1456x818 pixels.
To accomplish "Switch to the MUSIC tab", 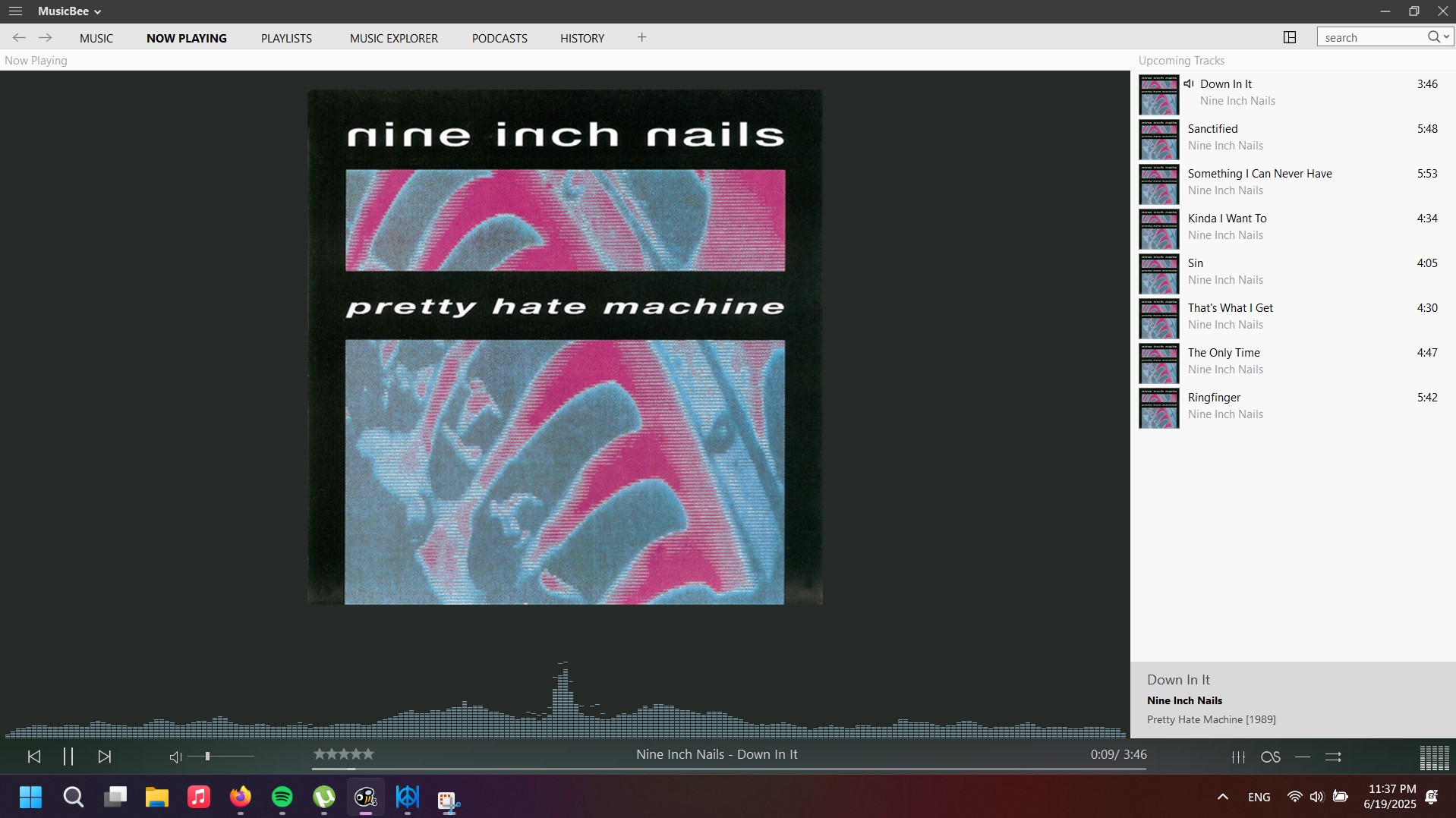I will (96, 38).
